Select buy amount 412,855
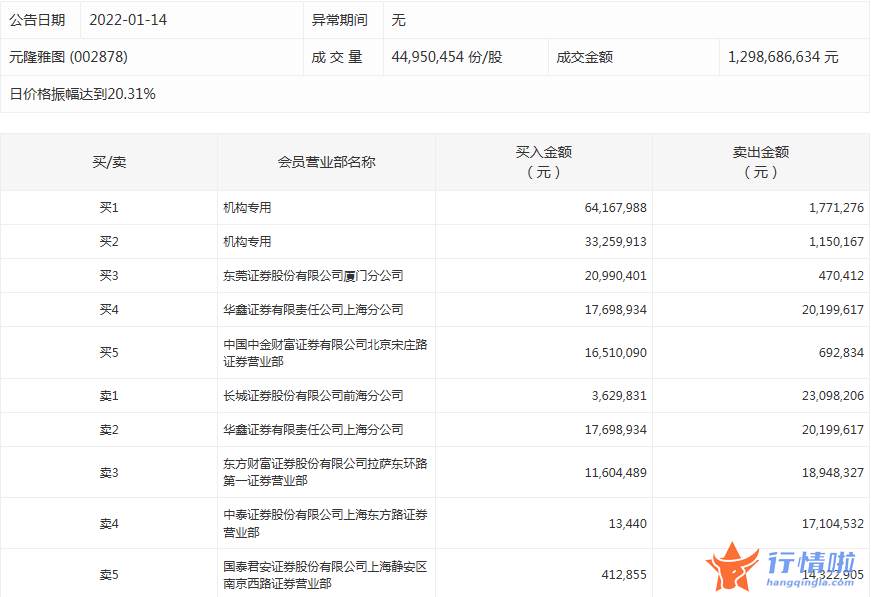Screen dimensions: 871x597 [624, 575]
